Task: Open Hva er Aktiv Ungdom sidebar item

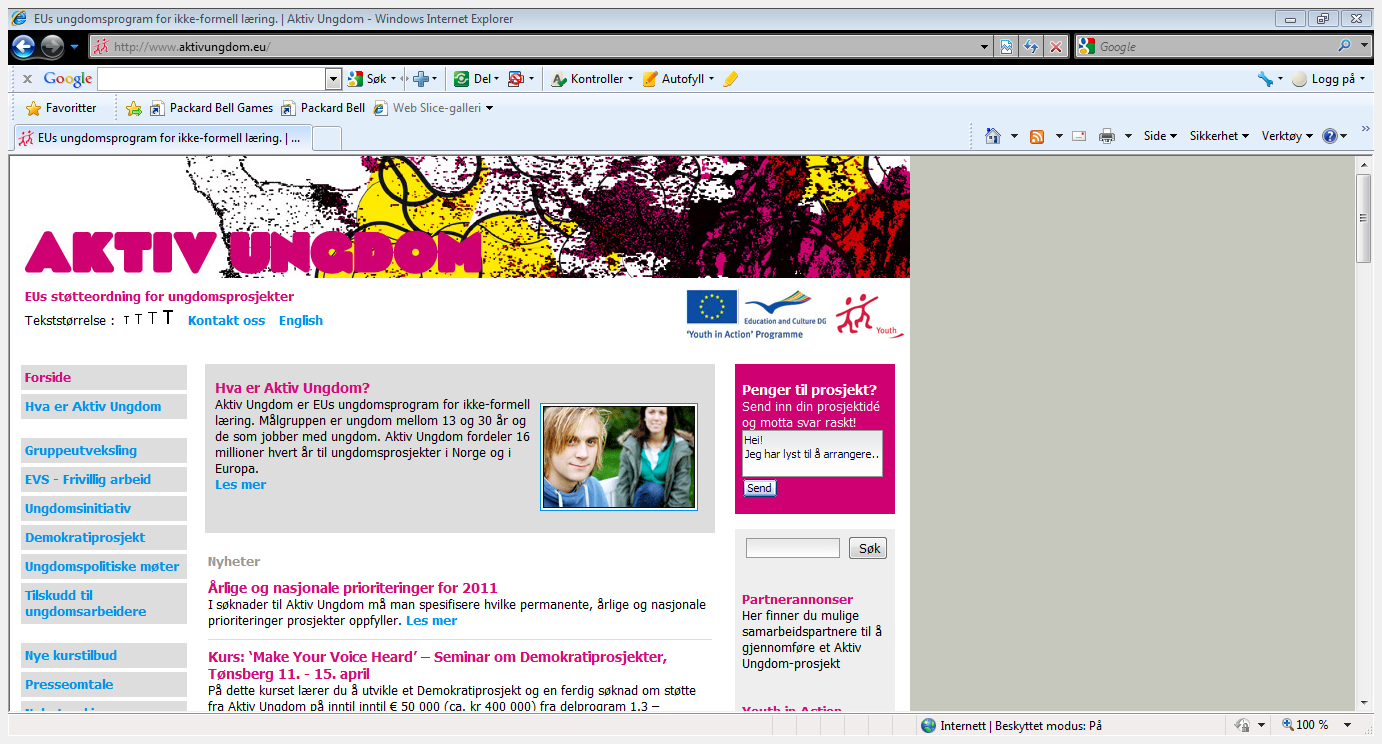Action: tap(104, 406)
